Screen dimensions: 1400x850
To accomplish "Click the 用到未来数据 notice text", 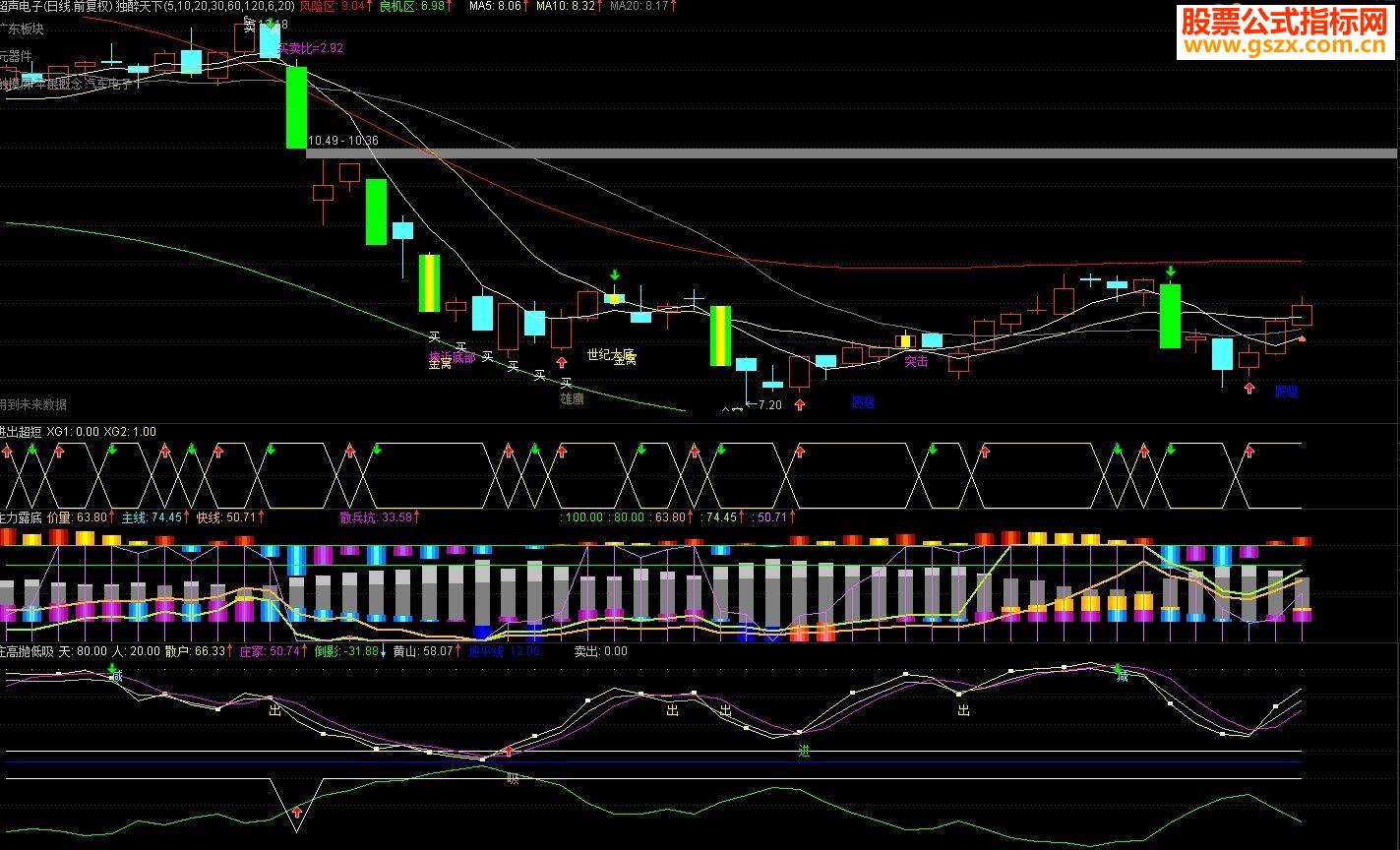I will [33, 404].
